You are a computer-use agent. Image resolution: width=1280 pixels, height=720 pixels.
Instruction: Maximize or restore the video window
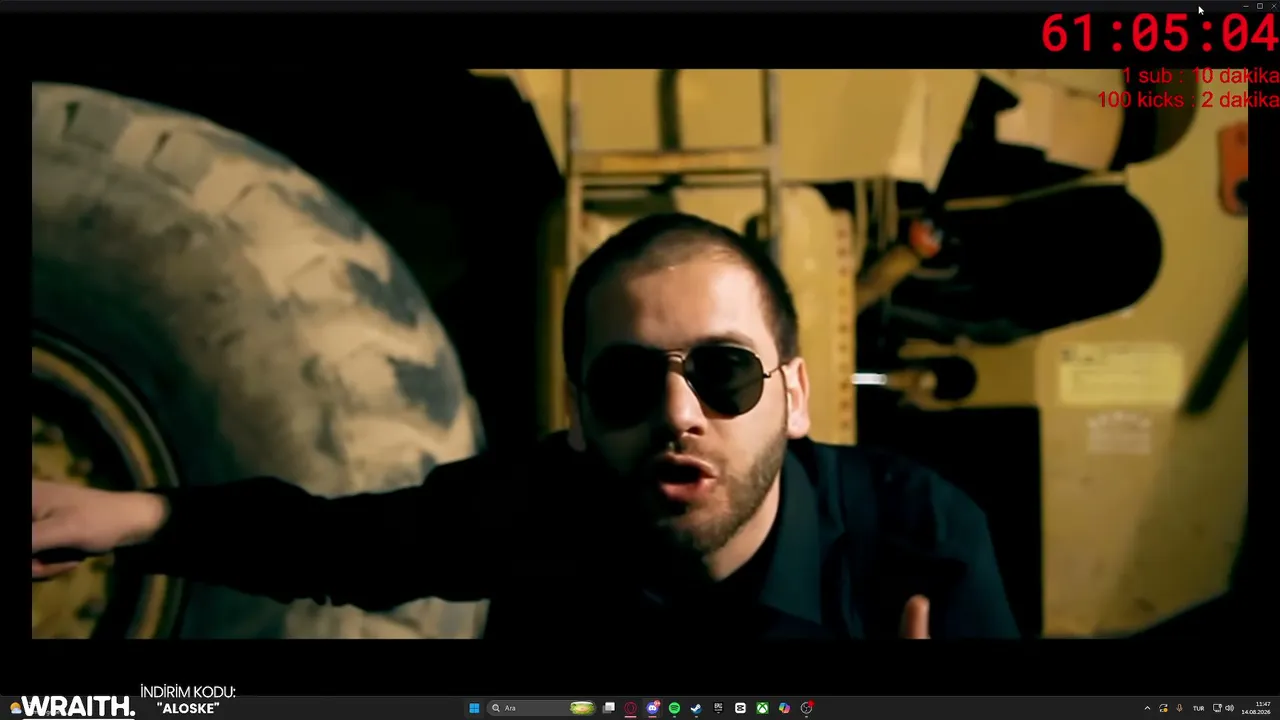(1259, 6)
